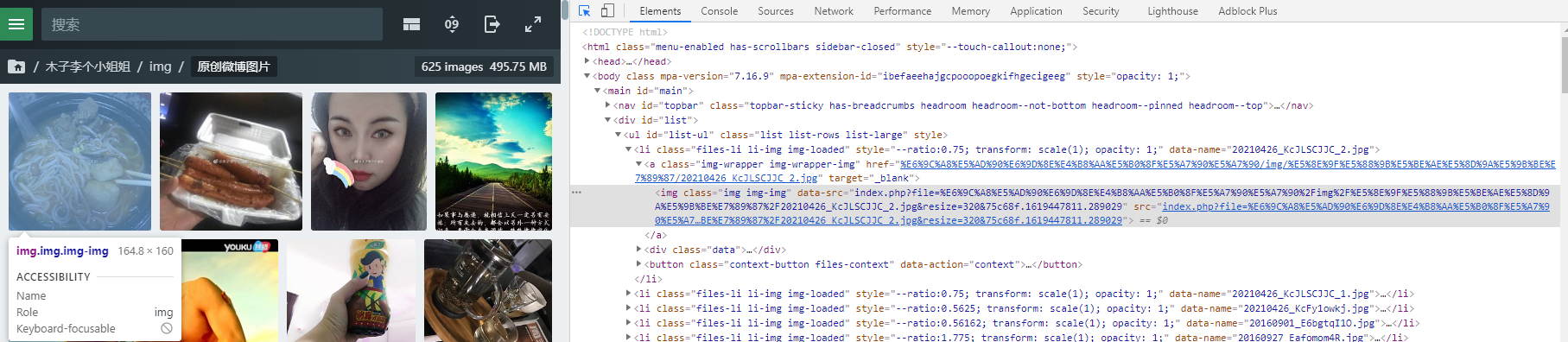Change the gallery layout view icon
The height and width of the screenshot is (342, 1568).
pyautogui.click(x=411, y=24)
